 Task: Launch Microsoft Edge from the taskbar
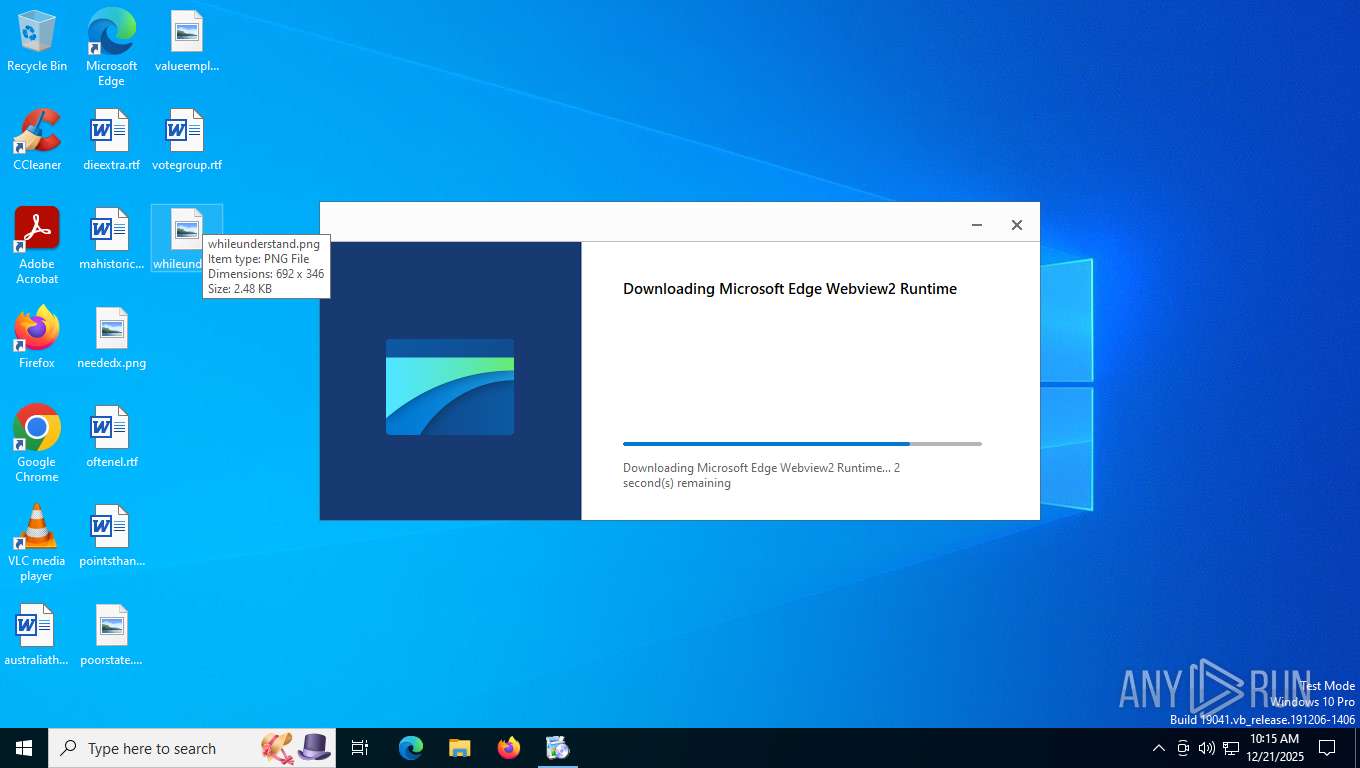(411, 748)
